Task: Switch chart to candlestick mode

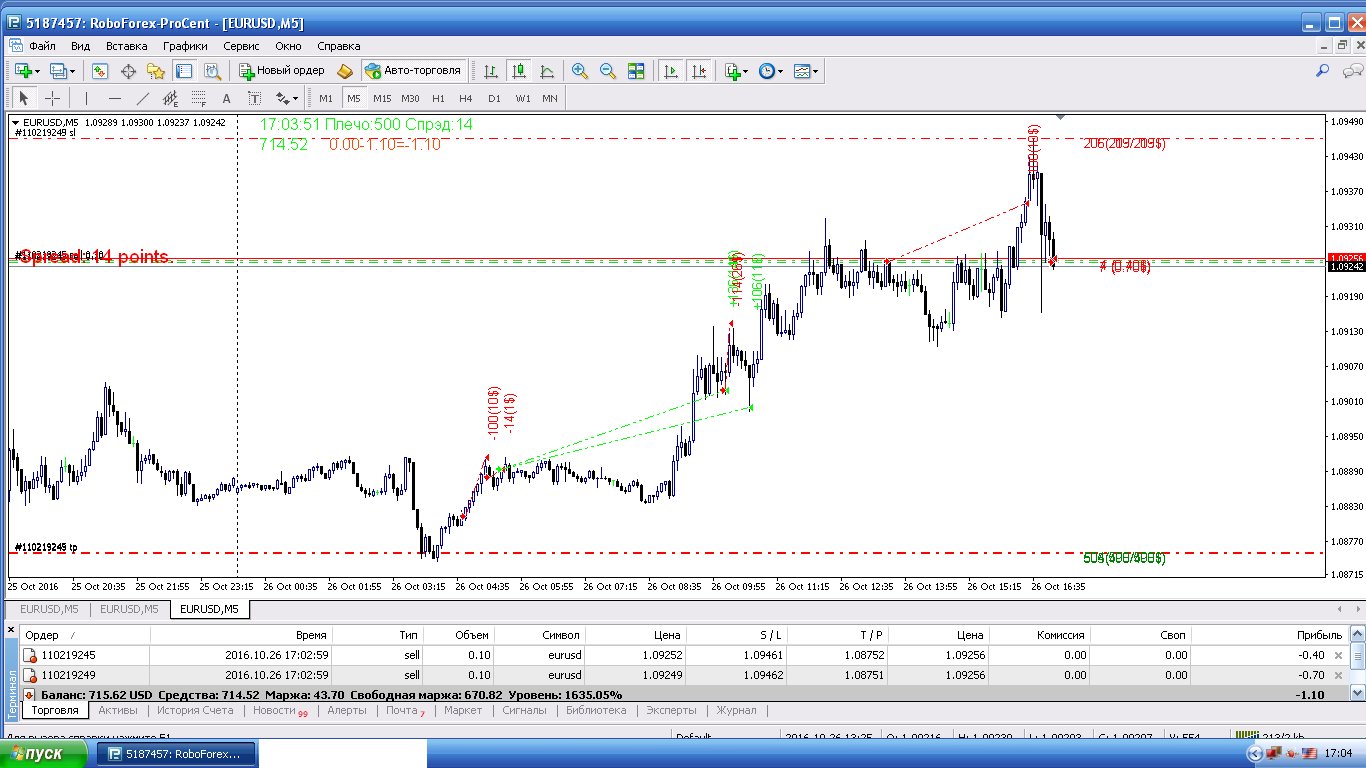Action: pyautogui.click(x=518, y=71)
